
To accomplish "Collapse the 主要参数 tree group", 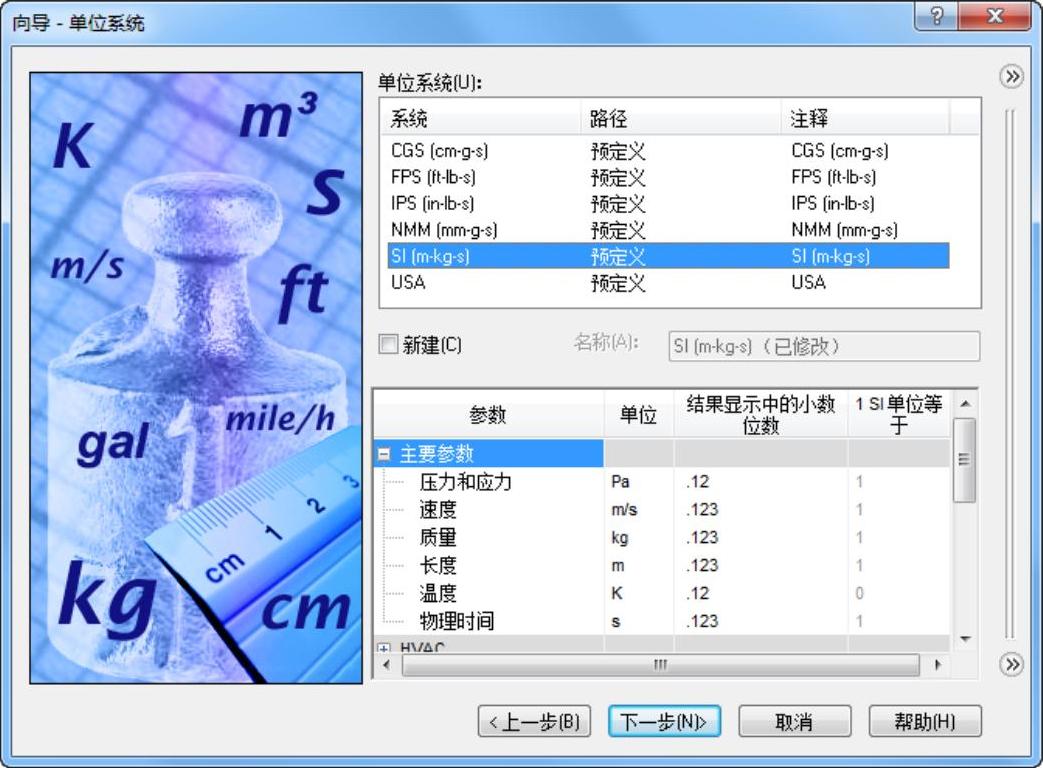I will point(384,454).
